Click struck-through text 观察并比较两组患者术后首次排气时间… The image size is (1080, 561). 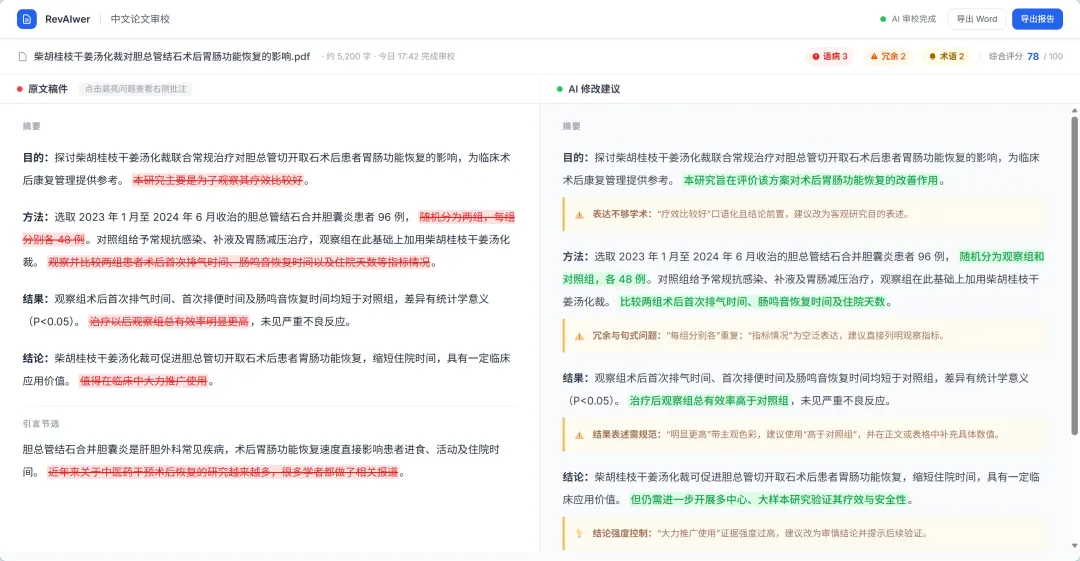[239, 263]
